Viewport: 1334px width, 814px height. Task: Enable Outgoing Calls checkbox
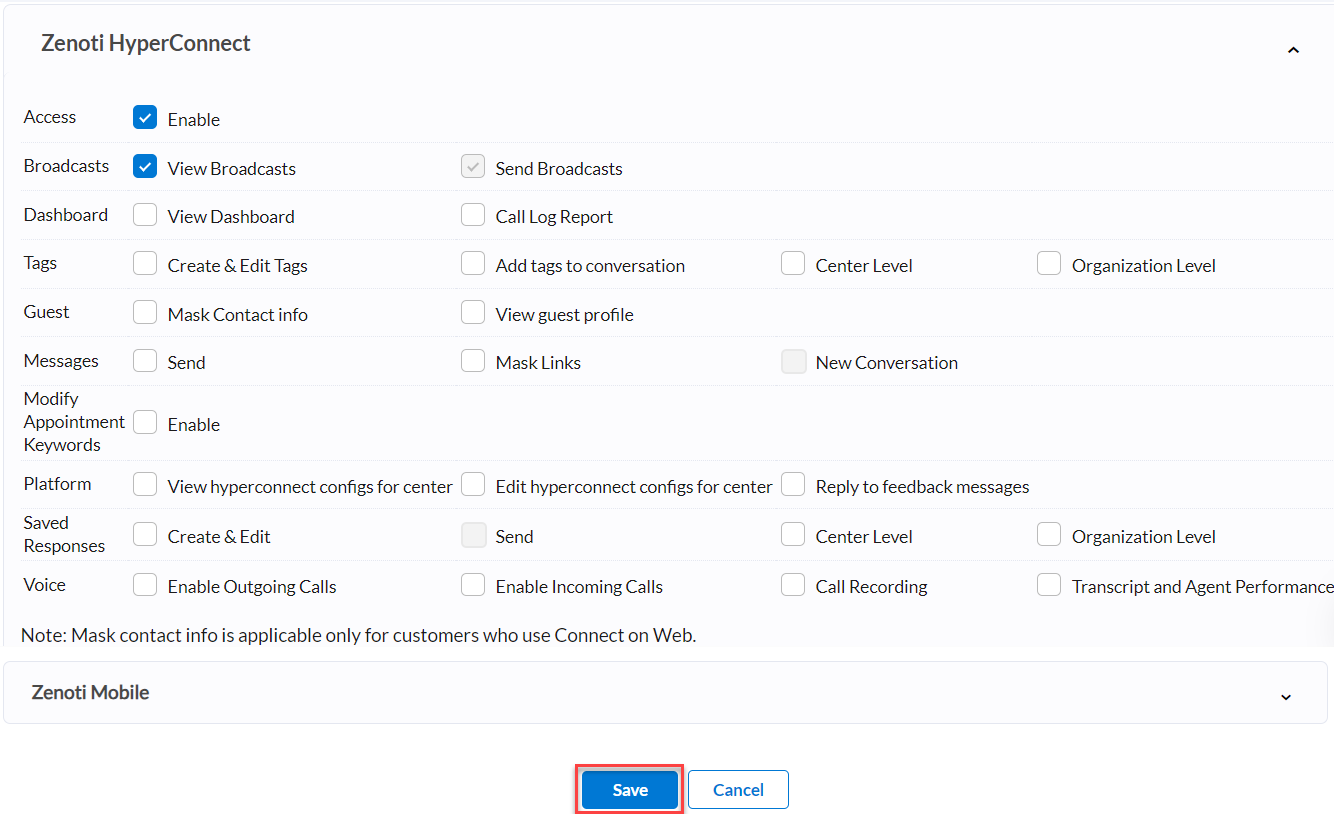point(145,585)
